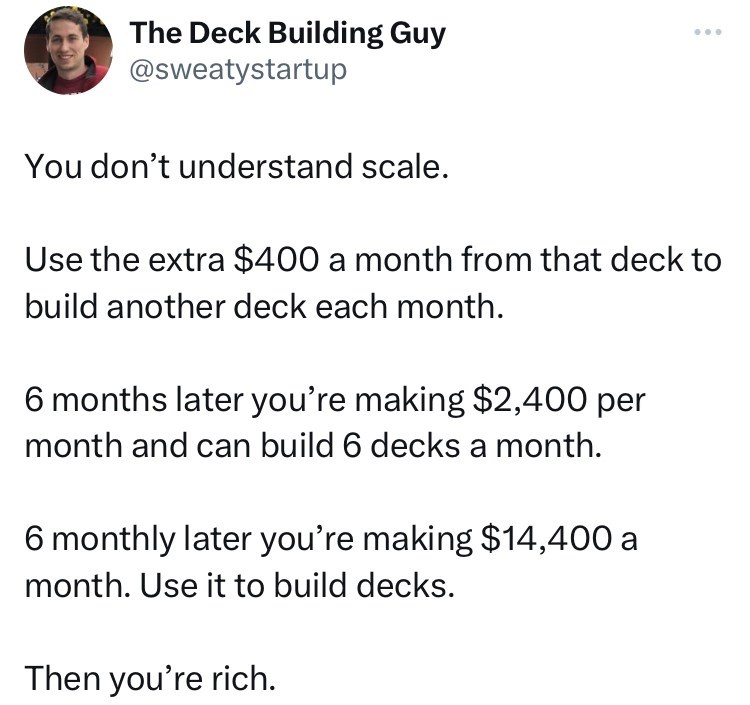Click the phrase "Use it to build decks."
Screen dimensions: 750x705
click(x=298, y=584)
